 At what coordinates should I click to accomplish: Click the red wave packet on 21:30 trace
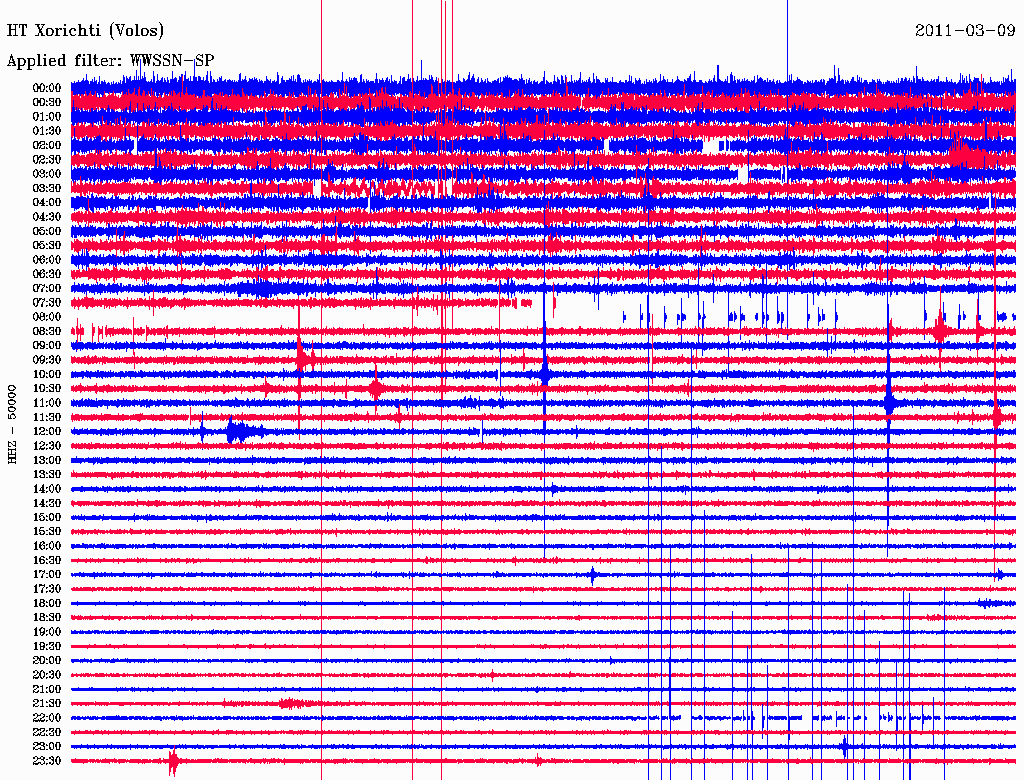point(293,704)
